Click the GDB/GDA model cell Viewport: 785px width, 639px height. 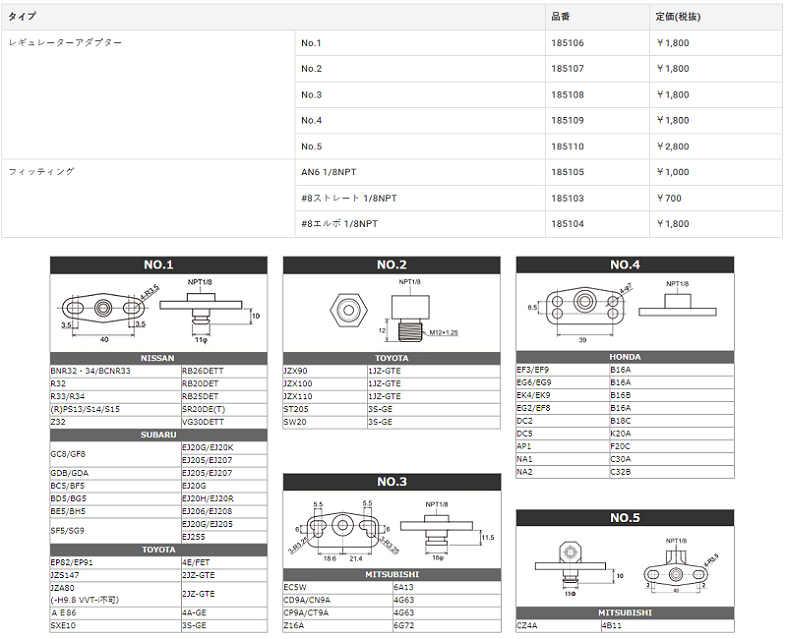click(x=116, y=473)
